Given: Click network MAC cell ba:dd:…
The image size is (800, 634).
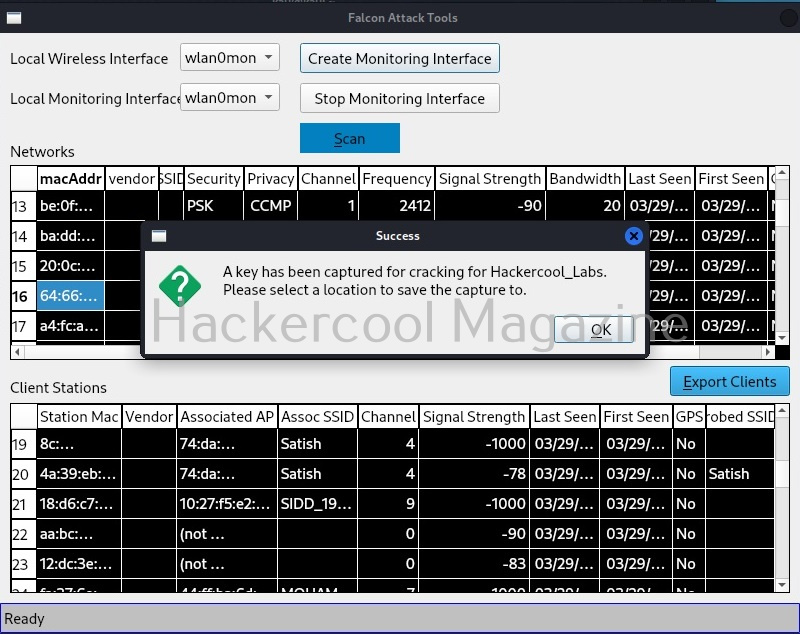Looking at the screenshot, I should 71,236.
